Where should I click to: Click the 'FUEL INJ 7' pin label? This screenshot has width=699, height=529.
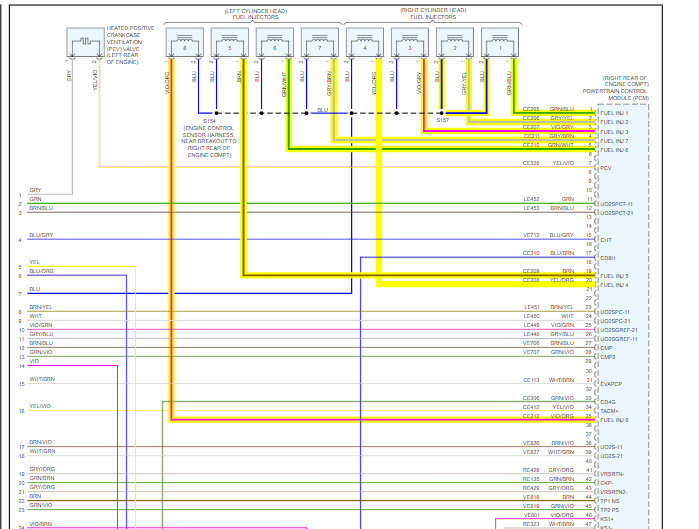pos(614,141)
